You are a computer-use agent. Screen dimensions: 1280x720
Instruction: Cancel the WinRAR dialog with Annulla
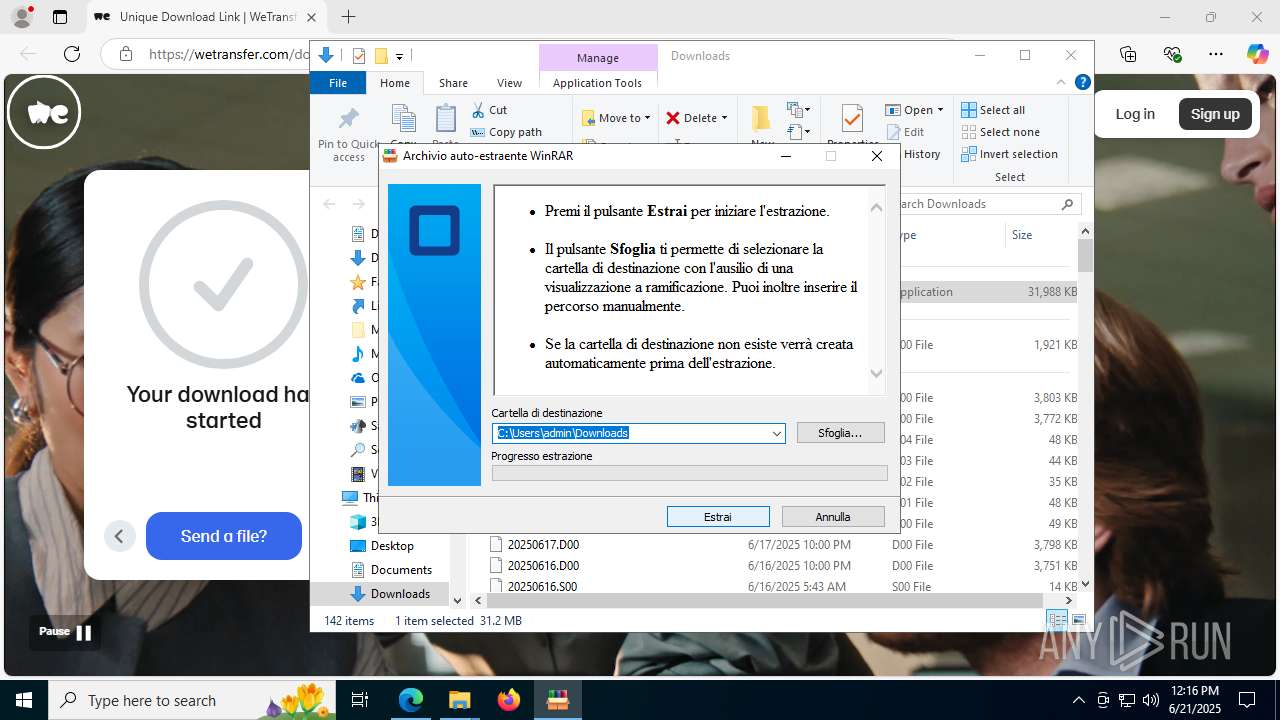[x=833, y=517]
